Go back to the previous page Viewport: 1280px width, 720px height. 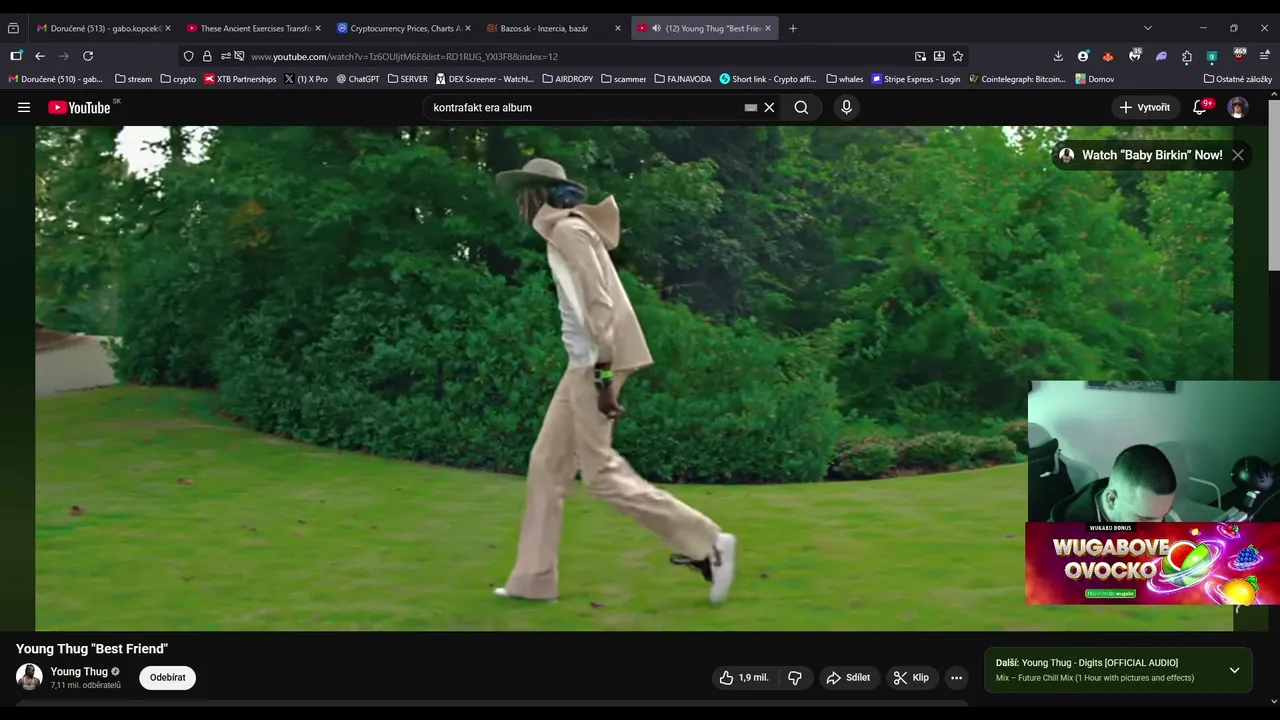[40, 56]
